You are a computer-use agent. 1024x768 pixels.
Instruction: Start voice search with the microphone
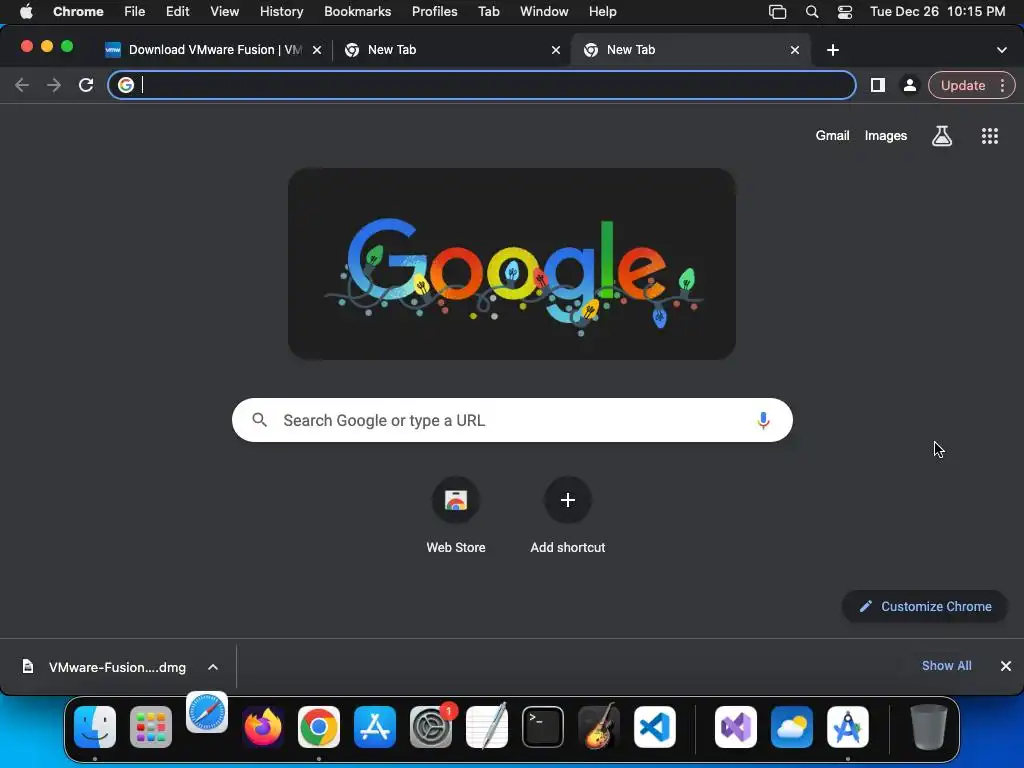coord(763,420)
